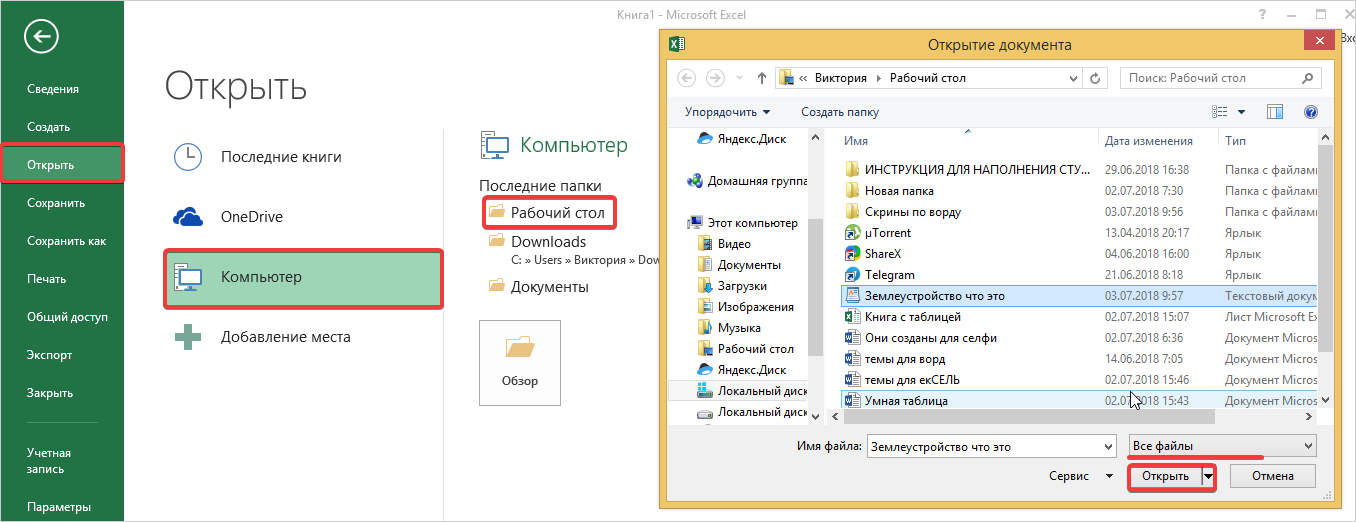Select Сохранить как in left menu
Image resolution: width=1356 pixels, height=522 pixels.
(x=66, y=241)
